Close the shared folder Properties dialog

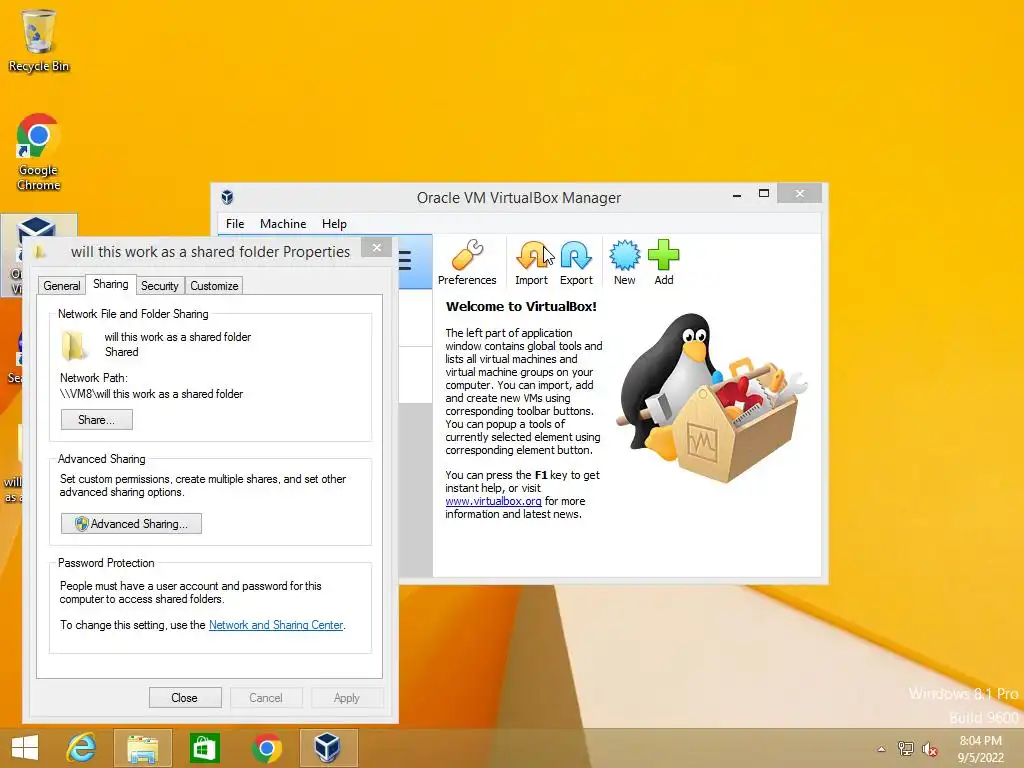pos(377,248)
